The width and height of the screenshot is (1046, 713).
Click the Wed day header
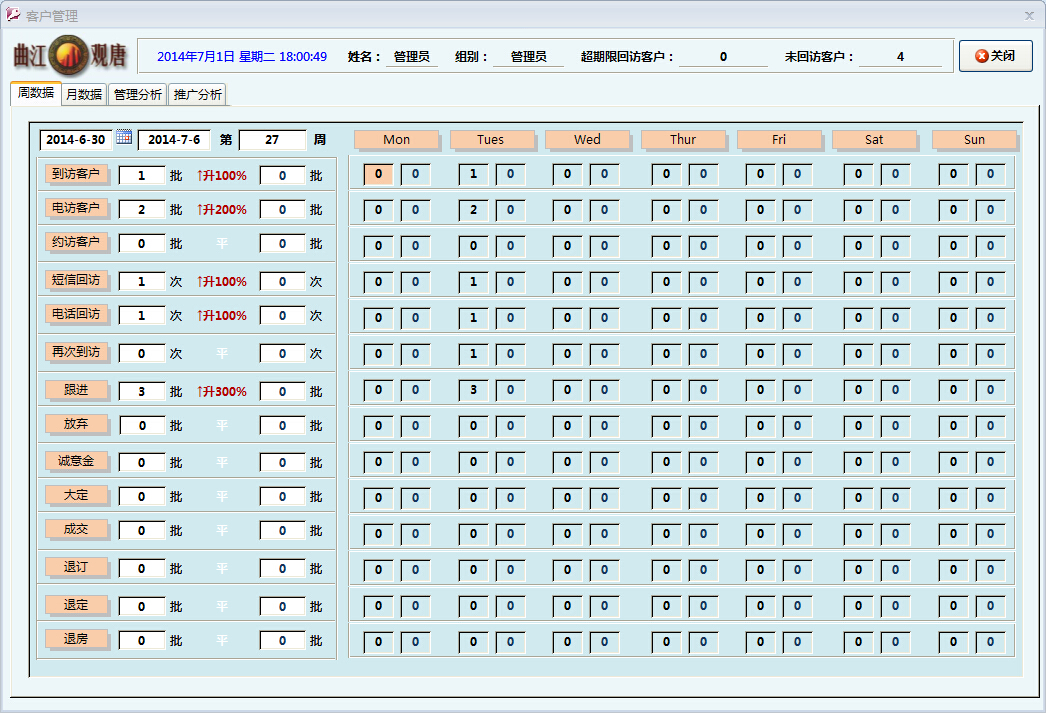click(587, 139)
